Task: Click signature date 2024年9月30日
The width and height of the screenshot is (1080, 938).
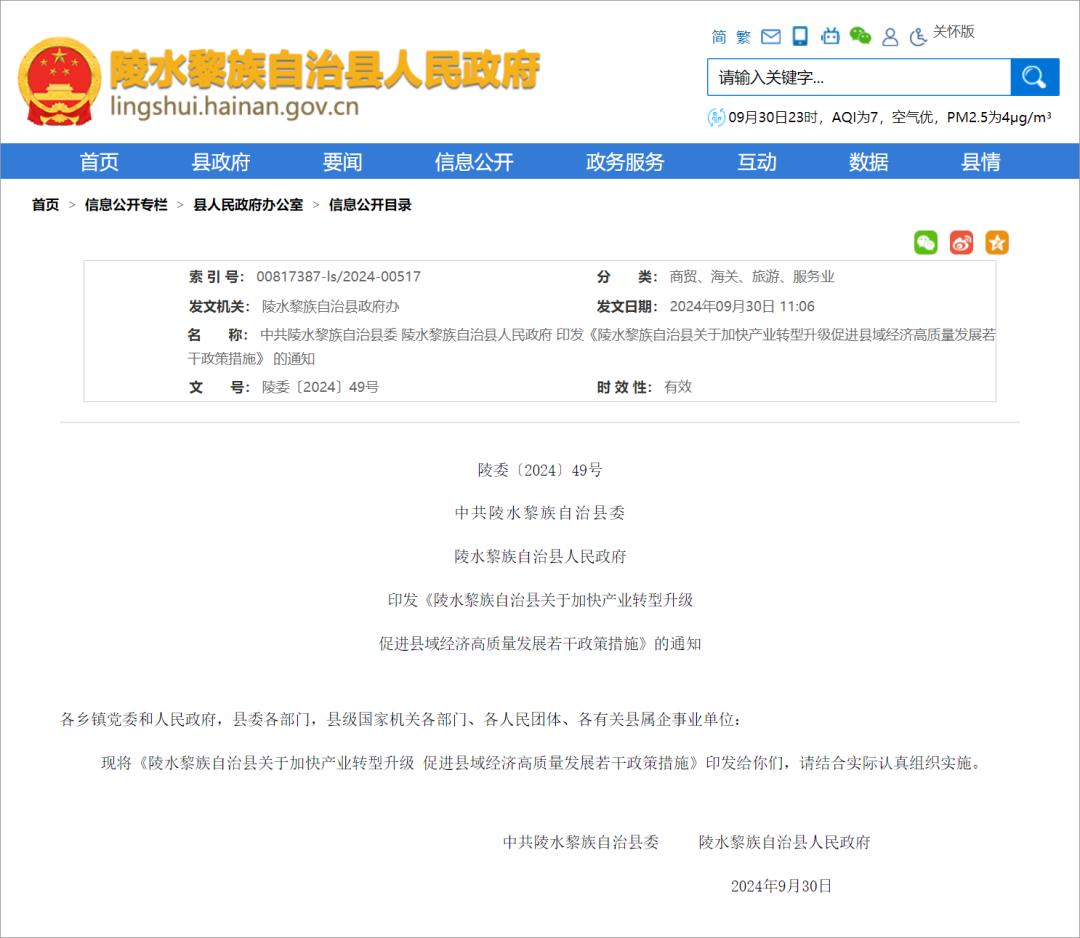Action: tap(781, 886)
